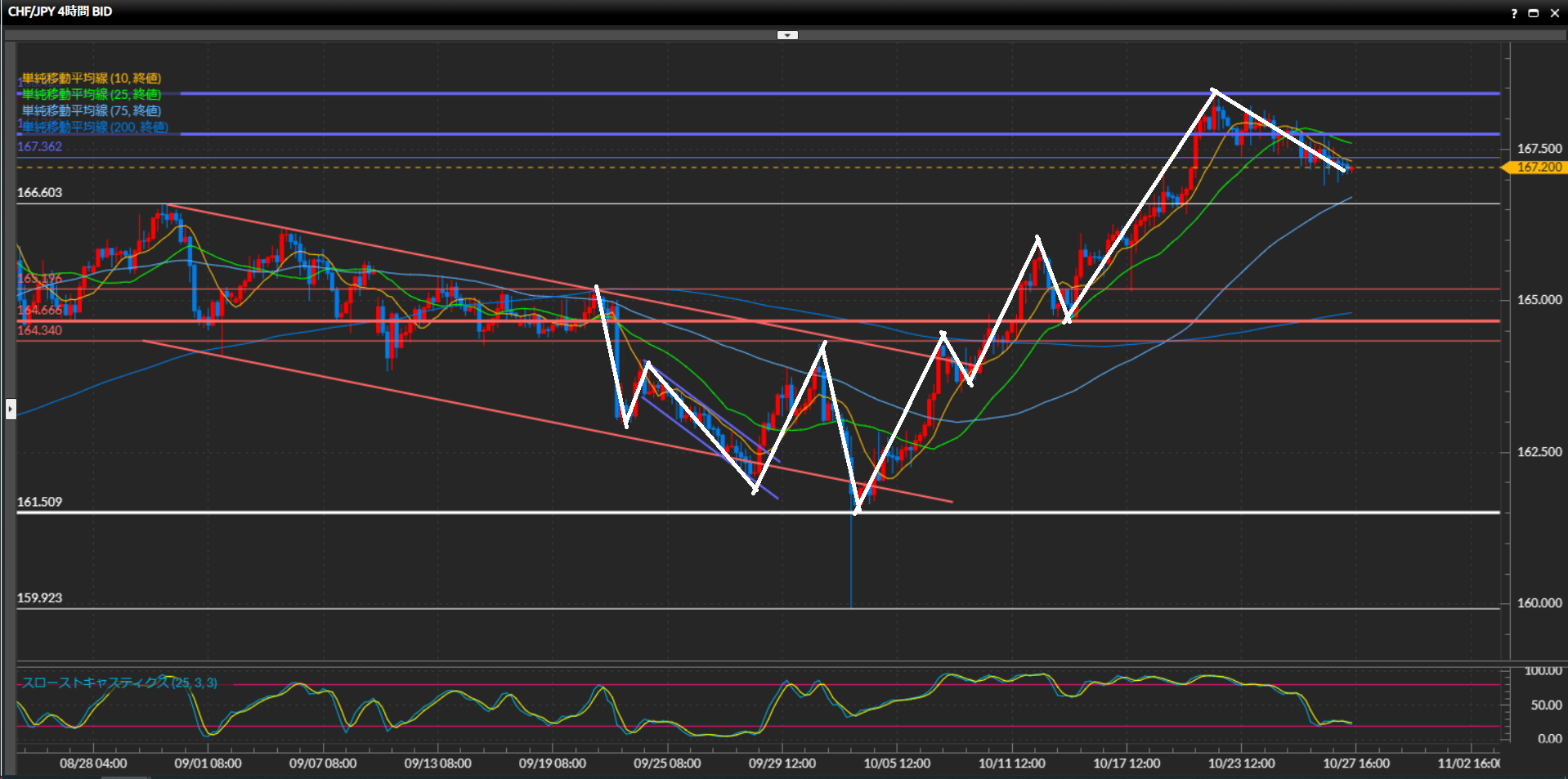This screenshot has width=1568, height=779.
Task: Click the 10/05 12:00 time axis label
Action: [897, 763]
